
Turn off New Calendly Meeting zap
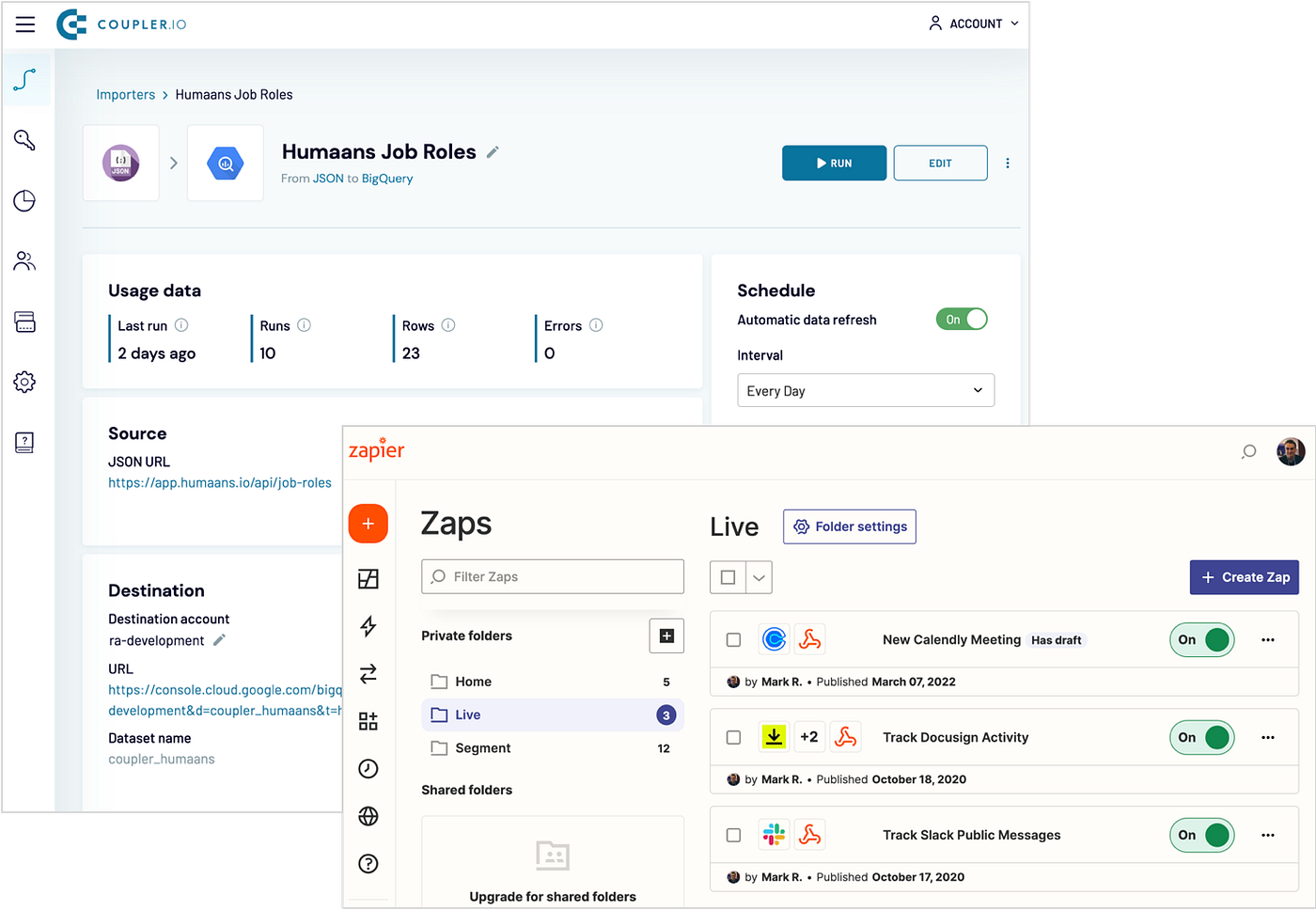(1202, 640)
